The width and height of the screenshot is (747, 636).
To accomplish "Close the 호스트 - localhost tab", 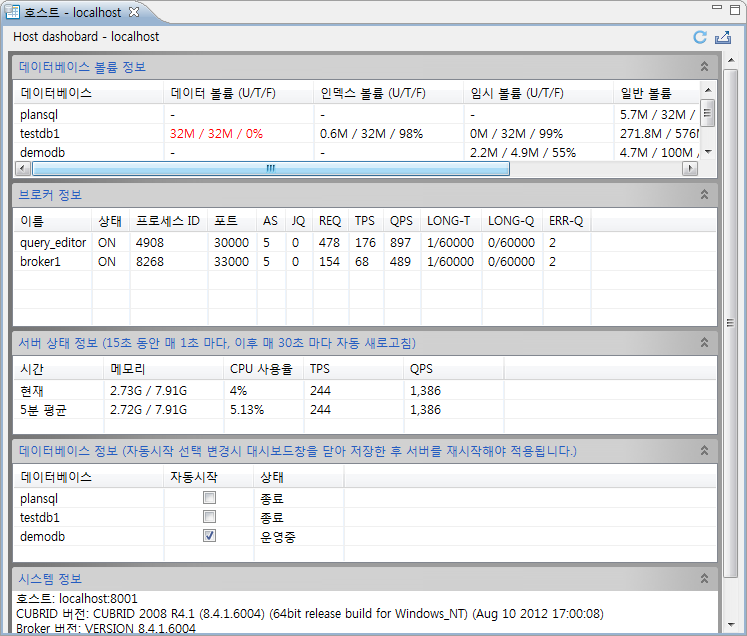I will tap(134, 10).
